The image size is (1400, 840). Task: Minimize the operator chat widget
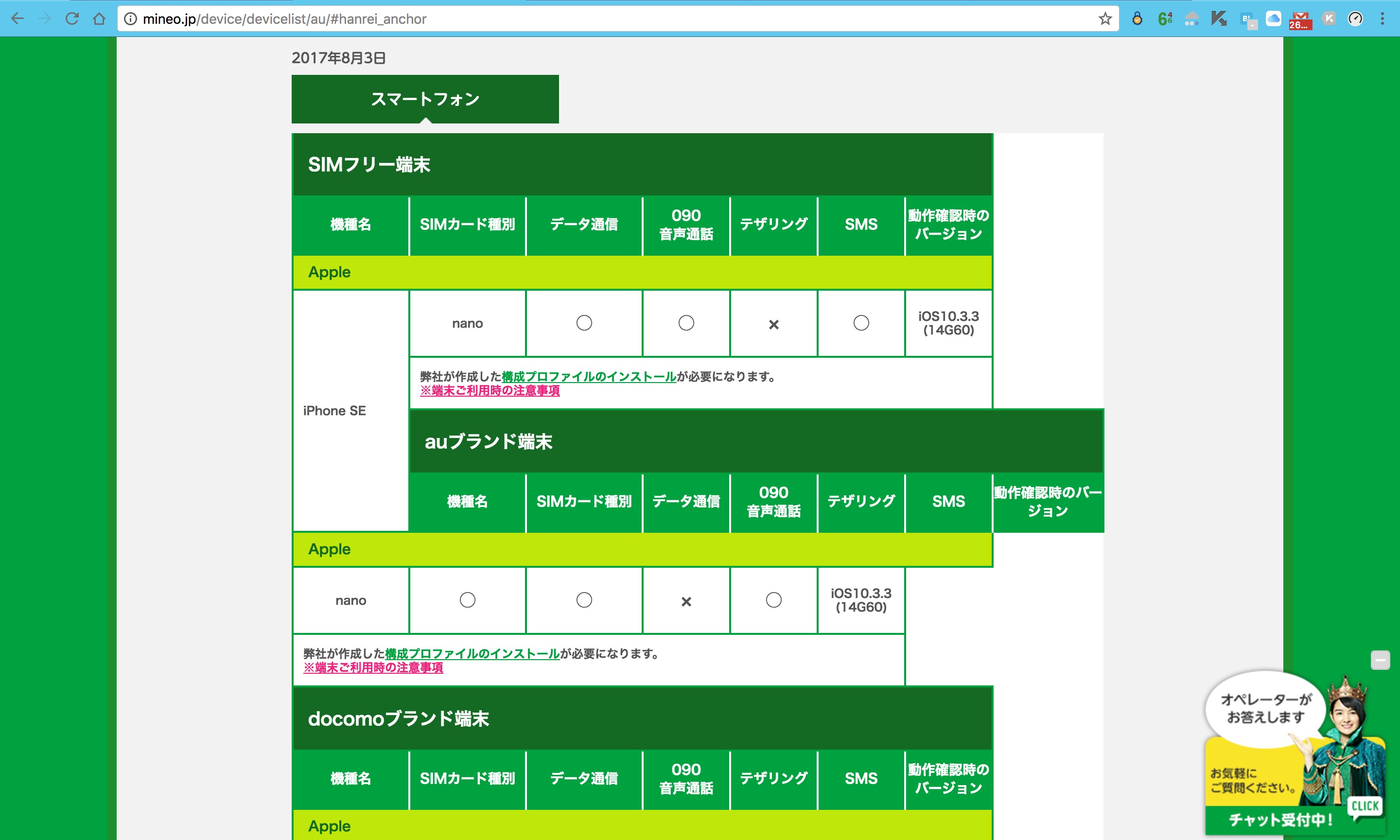[x=1380, y=660]
